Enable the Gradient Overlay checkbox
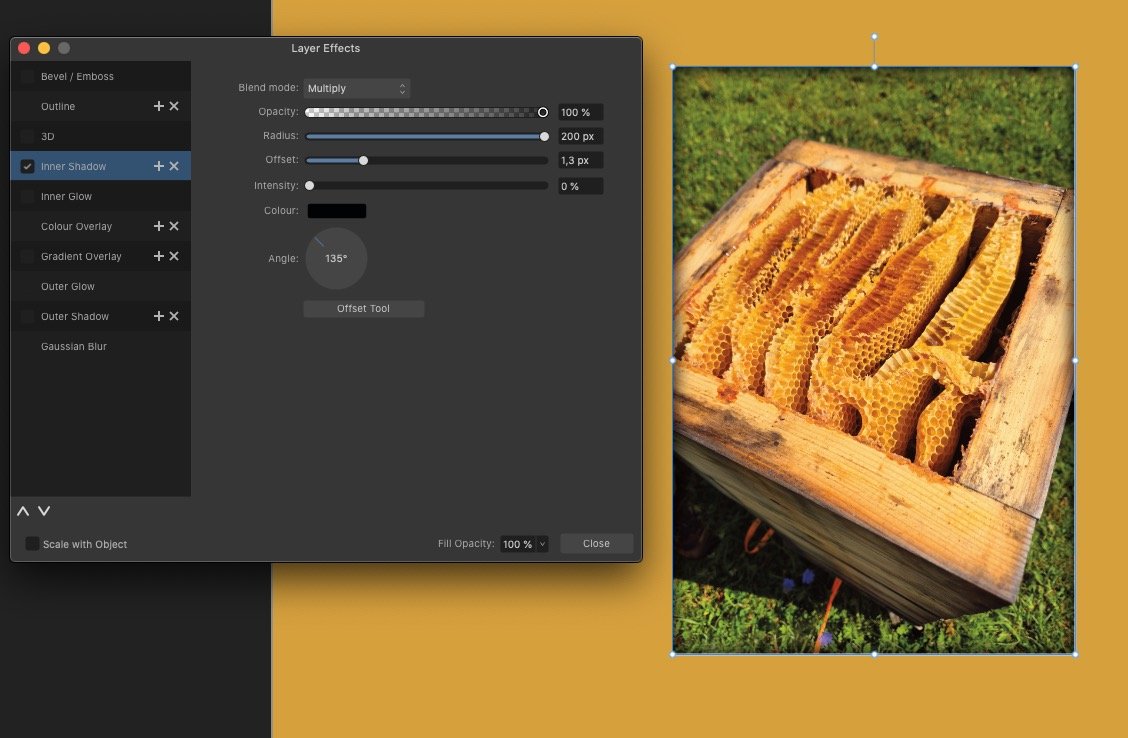 pos(27,256)
